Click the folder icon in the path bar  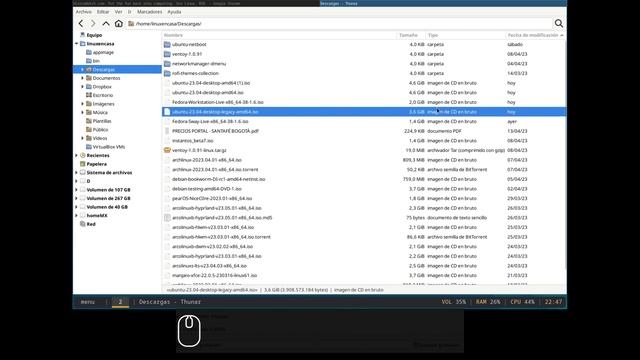[131, 24]
